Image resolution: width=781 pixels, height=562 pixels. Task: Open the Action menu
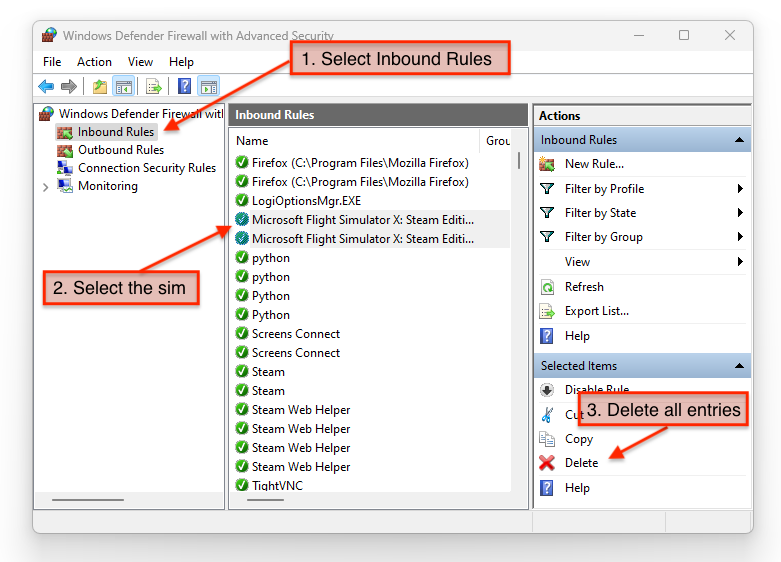point(94,62)
